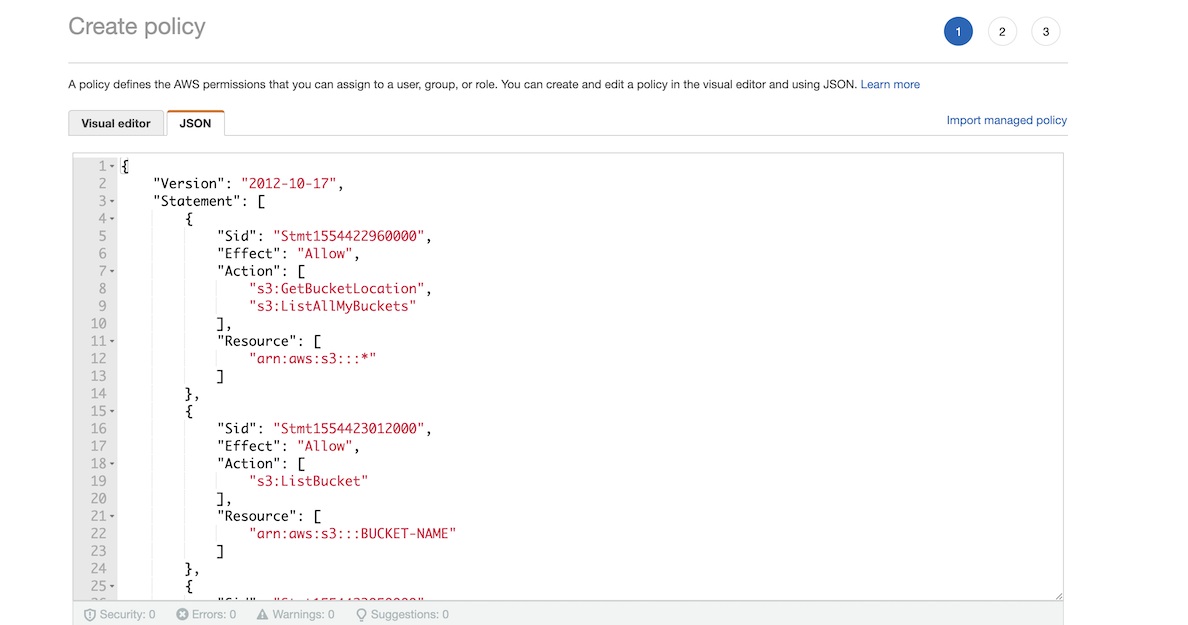This screenshot has height=625, width=1188.
Task: Switch to the Visual editor tab
Action: [115, 123]
